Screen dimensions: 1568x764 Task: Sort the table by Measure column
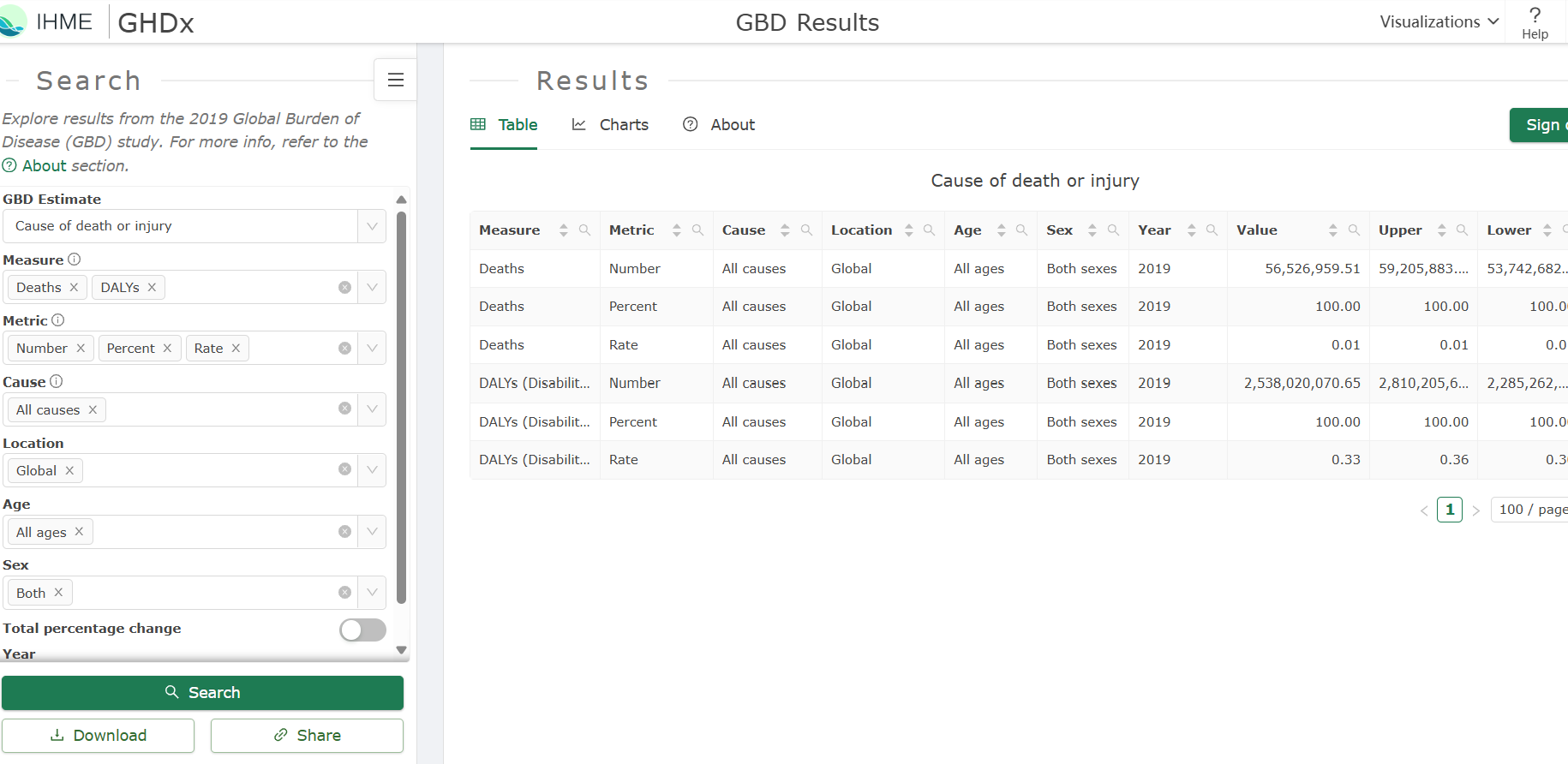[x=563, y=230]
